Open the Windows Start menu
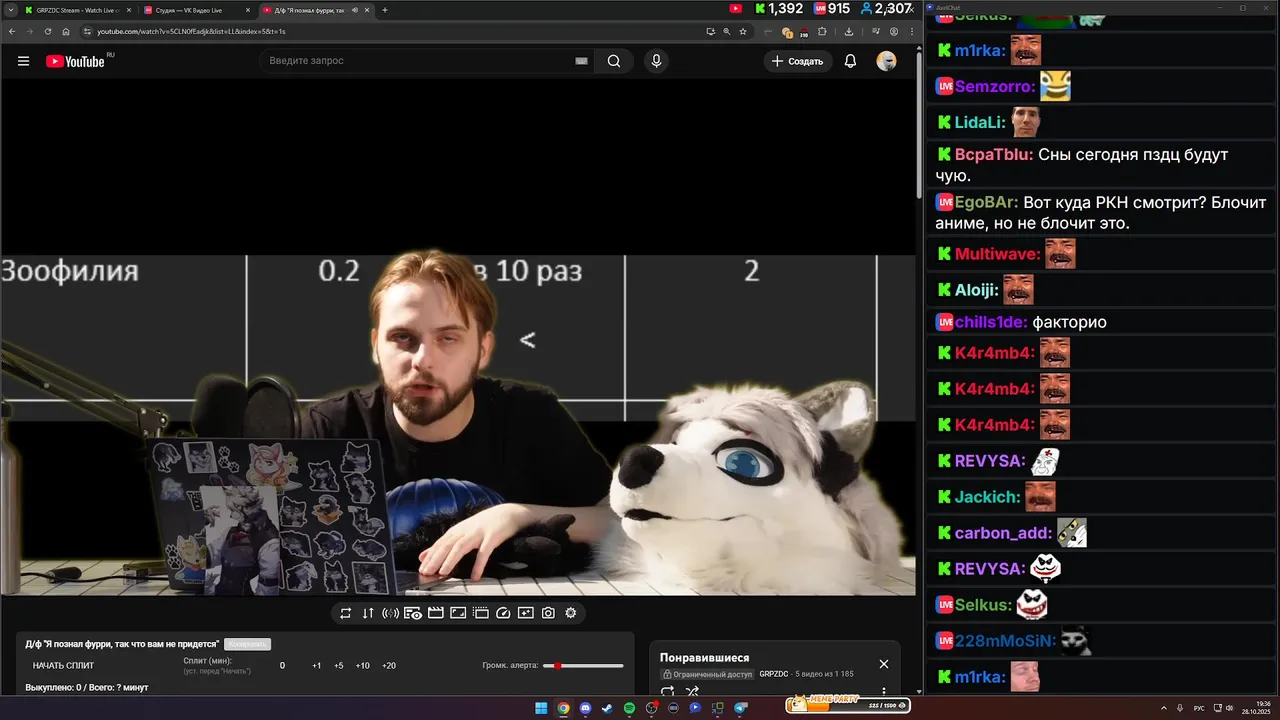 (541, 708)
